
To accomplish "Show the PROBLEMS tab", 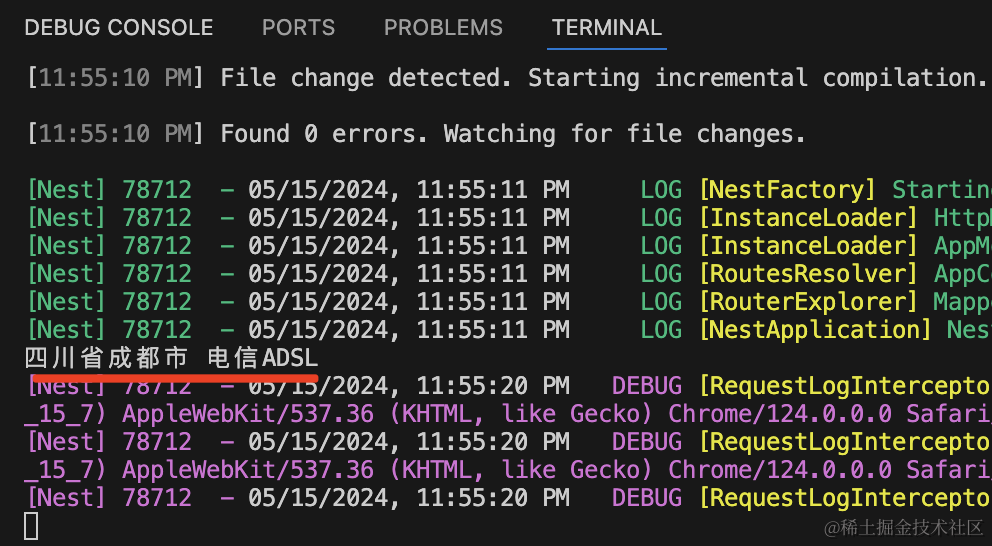I will 443,28.
